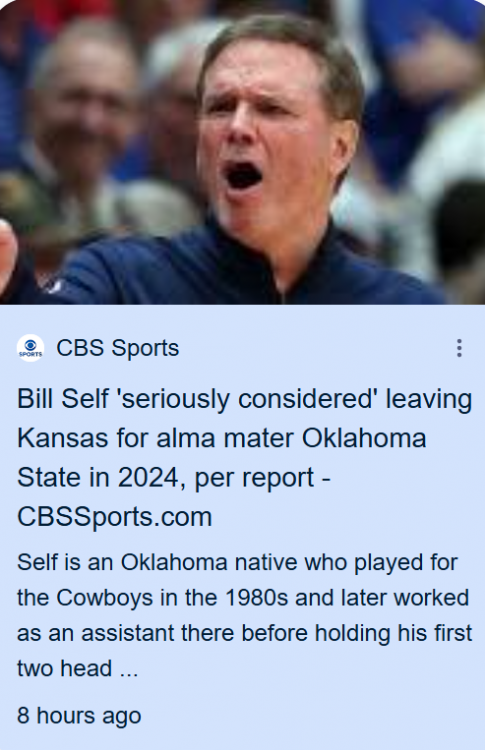Screen dimensions: 485x750
Task: Click the 'Self is an Oklahoma native' snippet
Action: click(x=244, y=615)
